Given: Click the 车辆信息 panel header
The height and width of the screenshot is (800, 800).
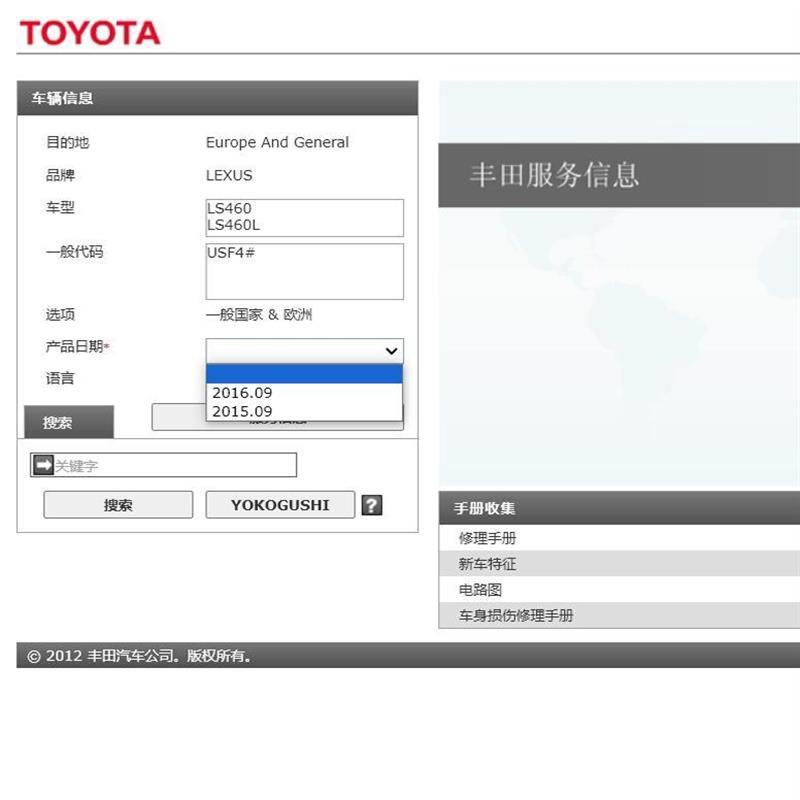Looking at the screenshot, I should (x=217, y=98).
